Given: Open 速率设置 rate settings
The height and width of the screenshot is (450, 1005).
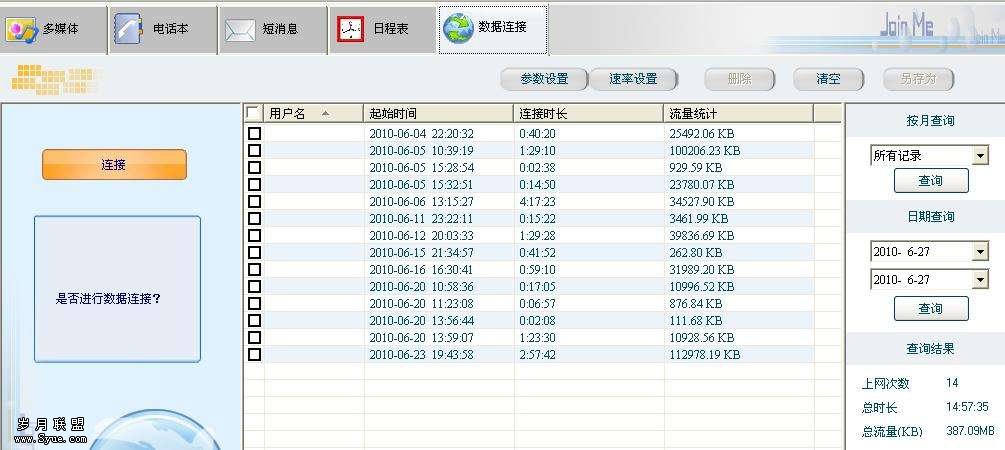Looking at the screenshot, I should point(633,79).
